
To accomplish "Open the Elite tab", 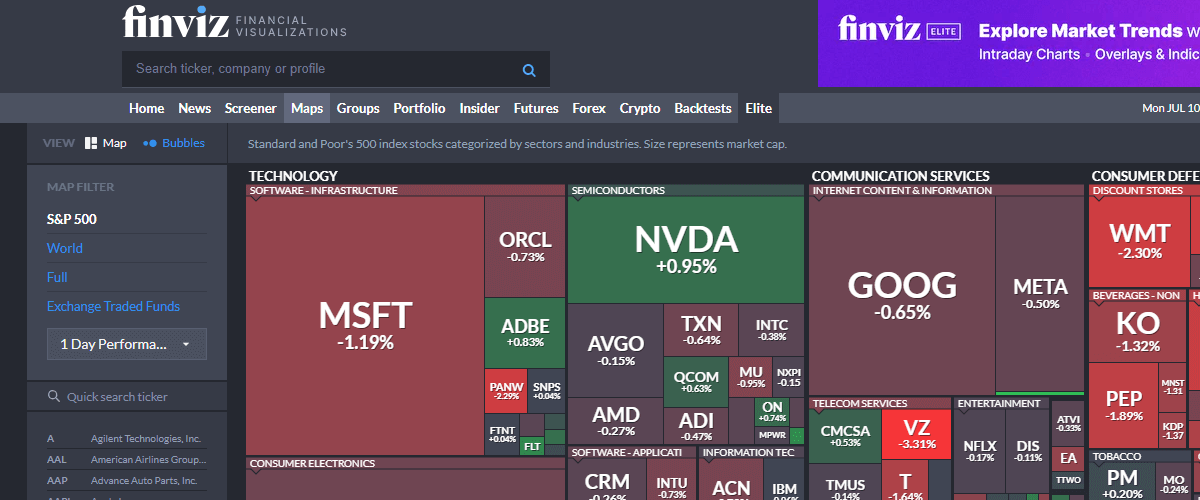I will click(759, 108).
